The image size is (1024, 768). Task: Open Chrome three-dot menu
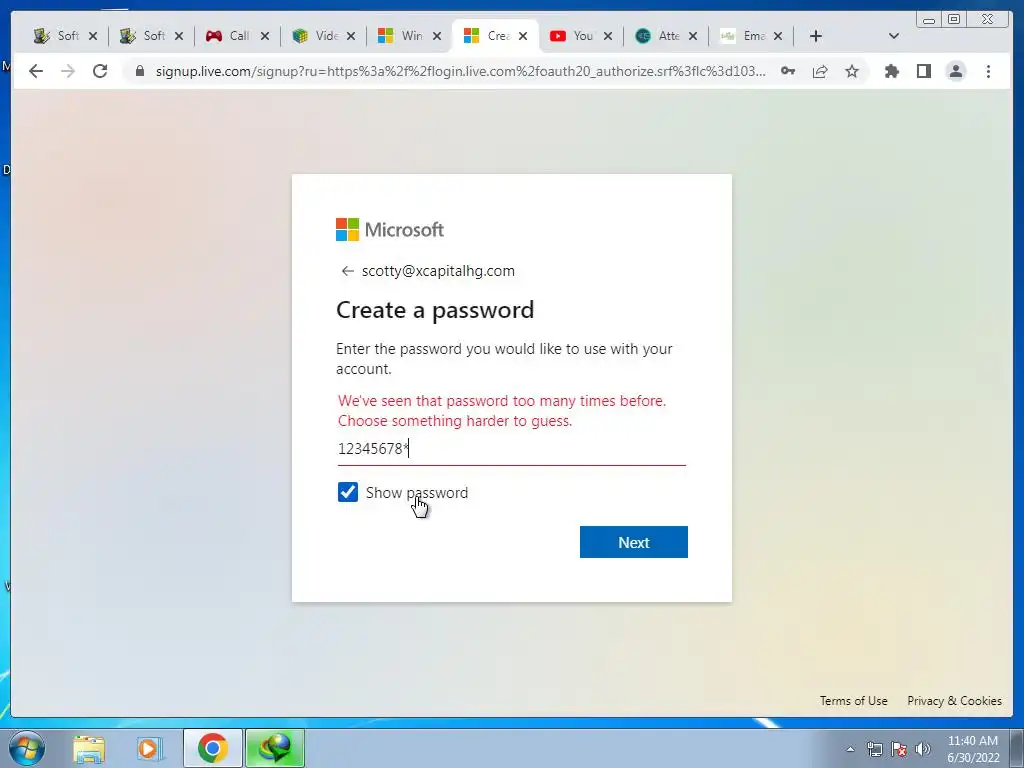point(988,71)
